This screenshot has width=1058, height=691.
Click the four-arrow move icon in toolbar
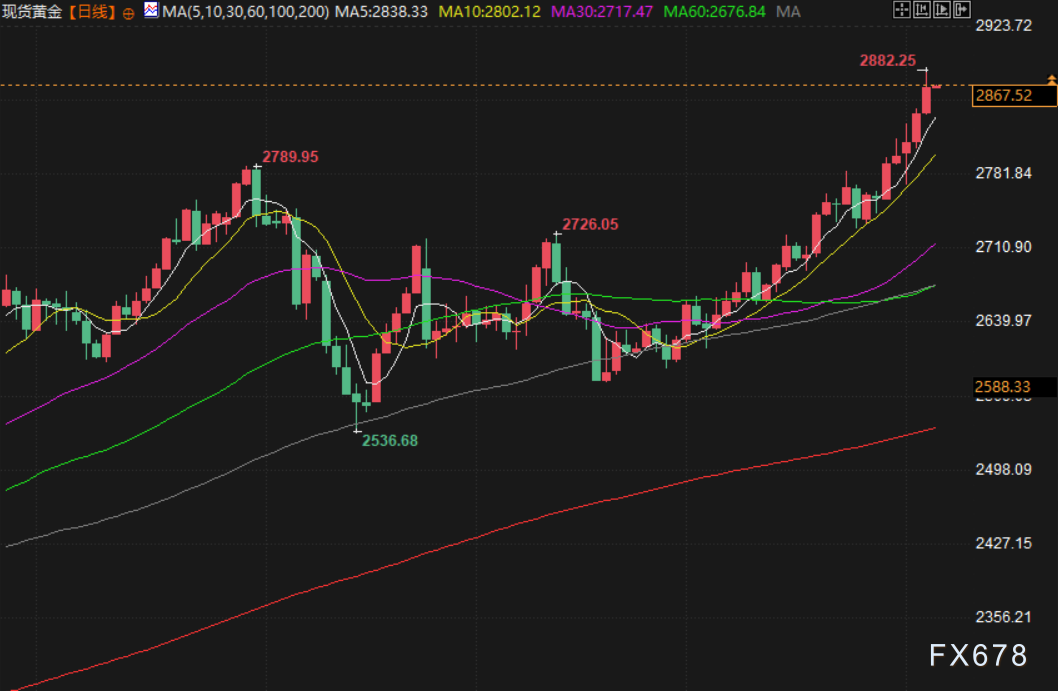901,10
